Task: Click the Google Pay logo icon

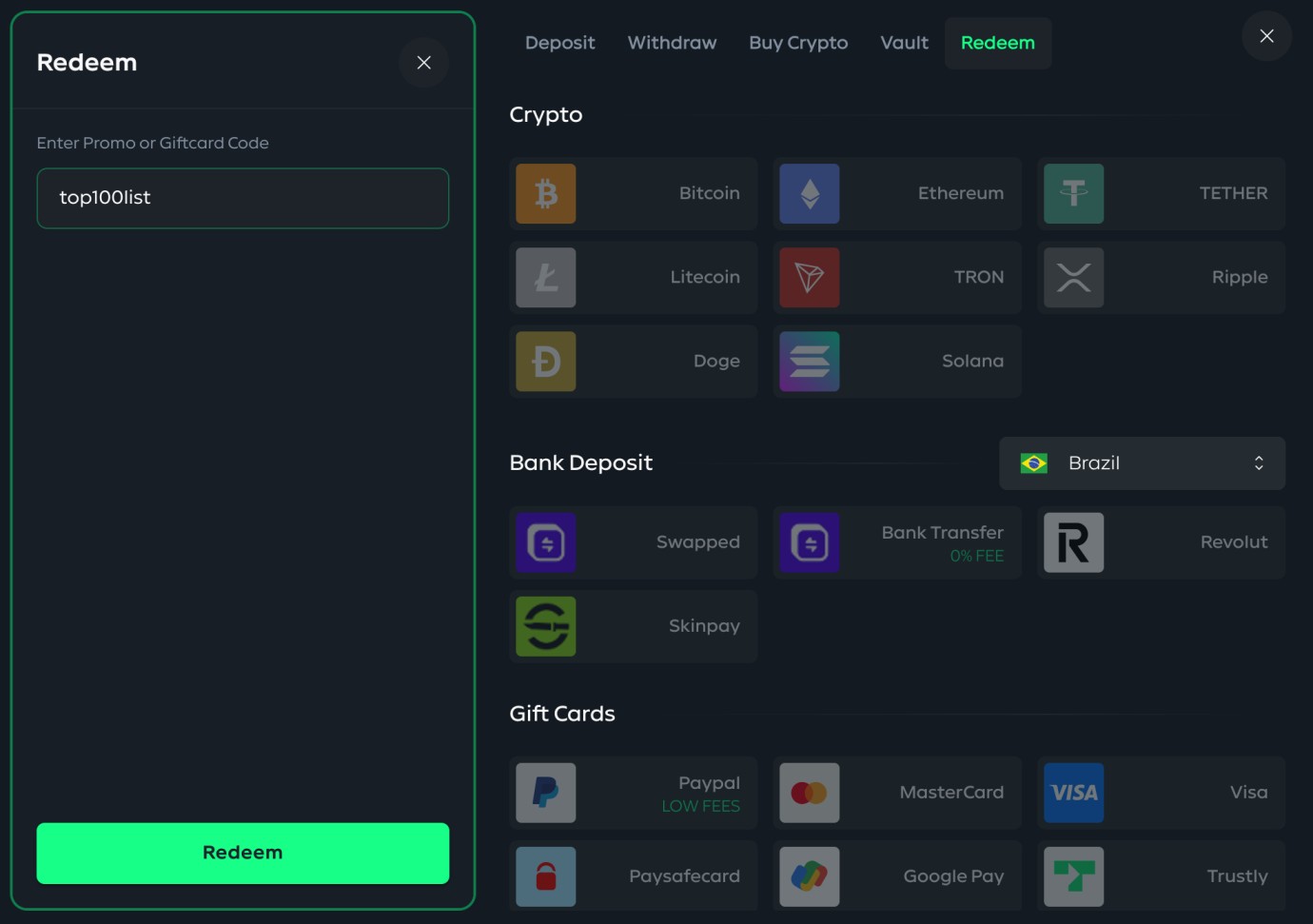Action: point(810,876)
